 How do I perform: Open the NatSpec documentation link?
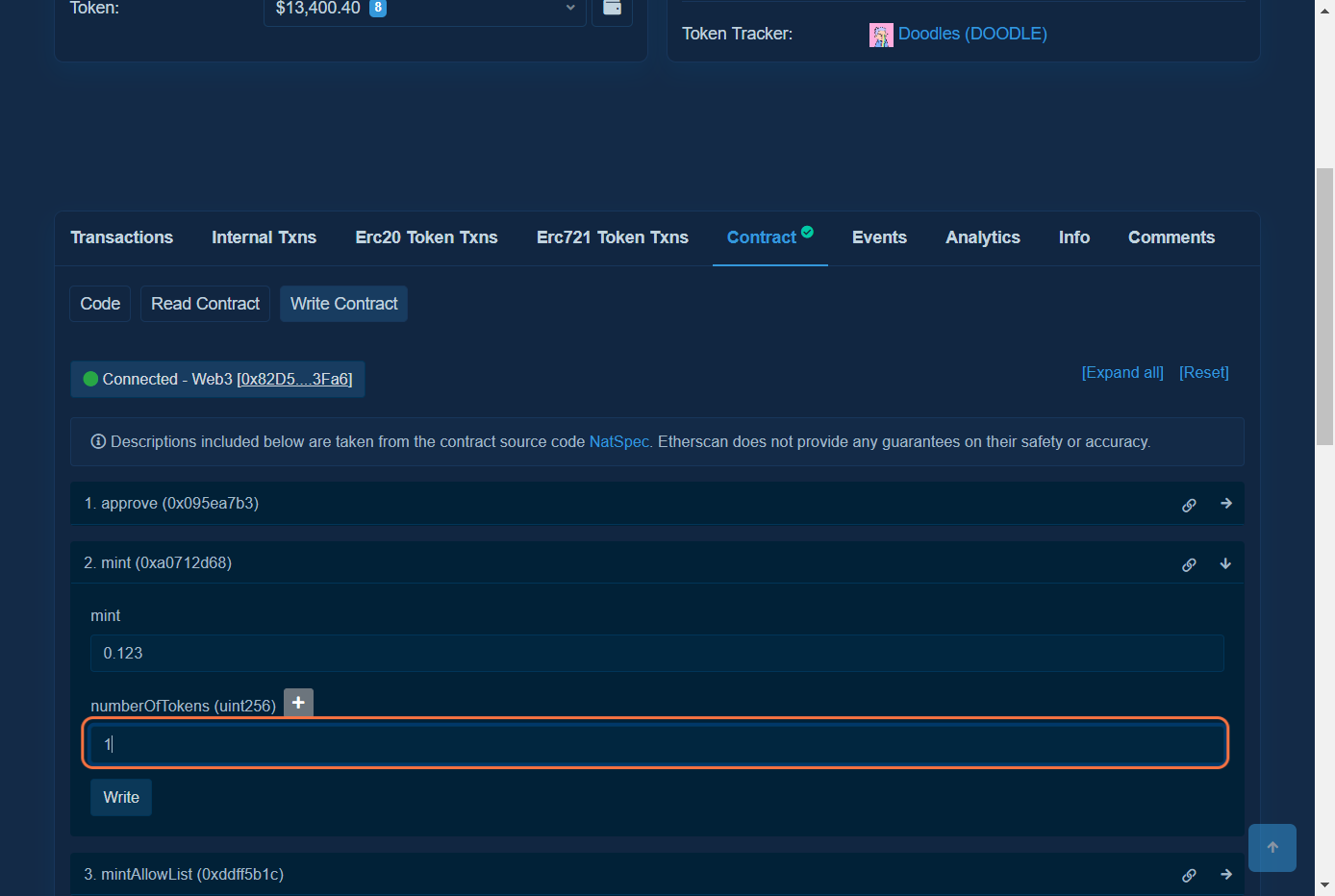(619, 441)
